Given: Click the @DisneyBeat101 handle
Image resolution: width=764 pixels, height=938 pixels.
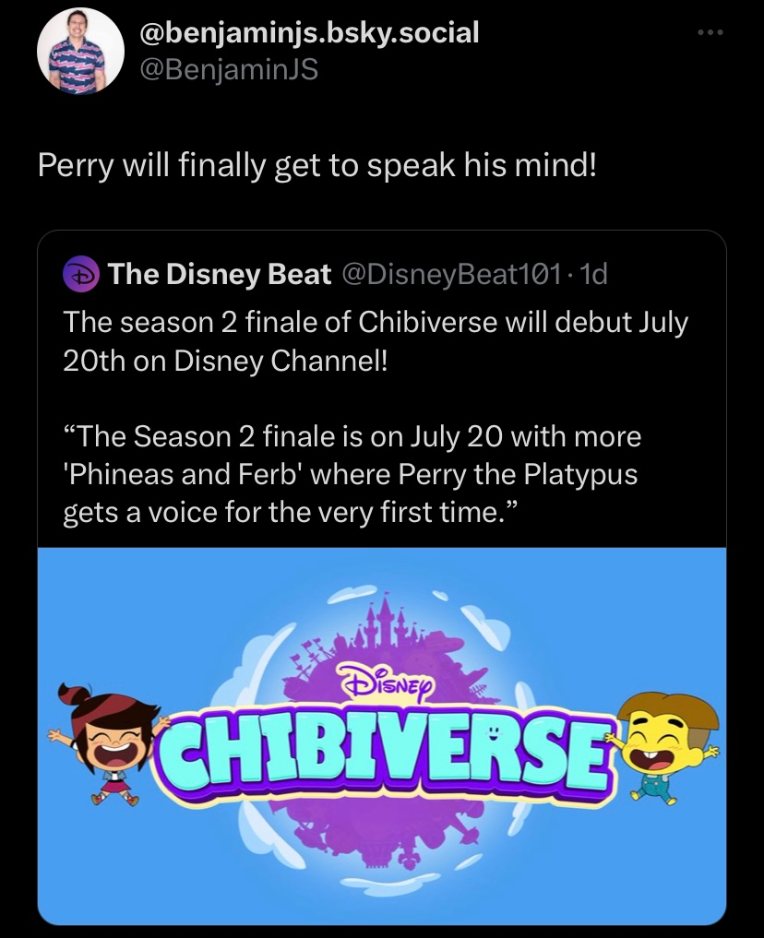Looking at the screenshot, I should [x=456, y=273].
